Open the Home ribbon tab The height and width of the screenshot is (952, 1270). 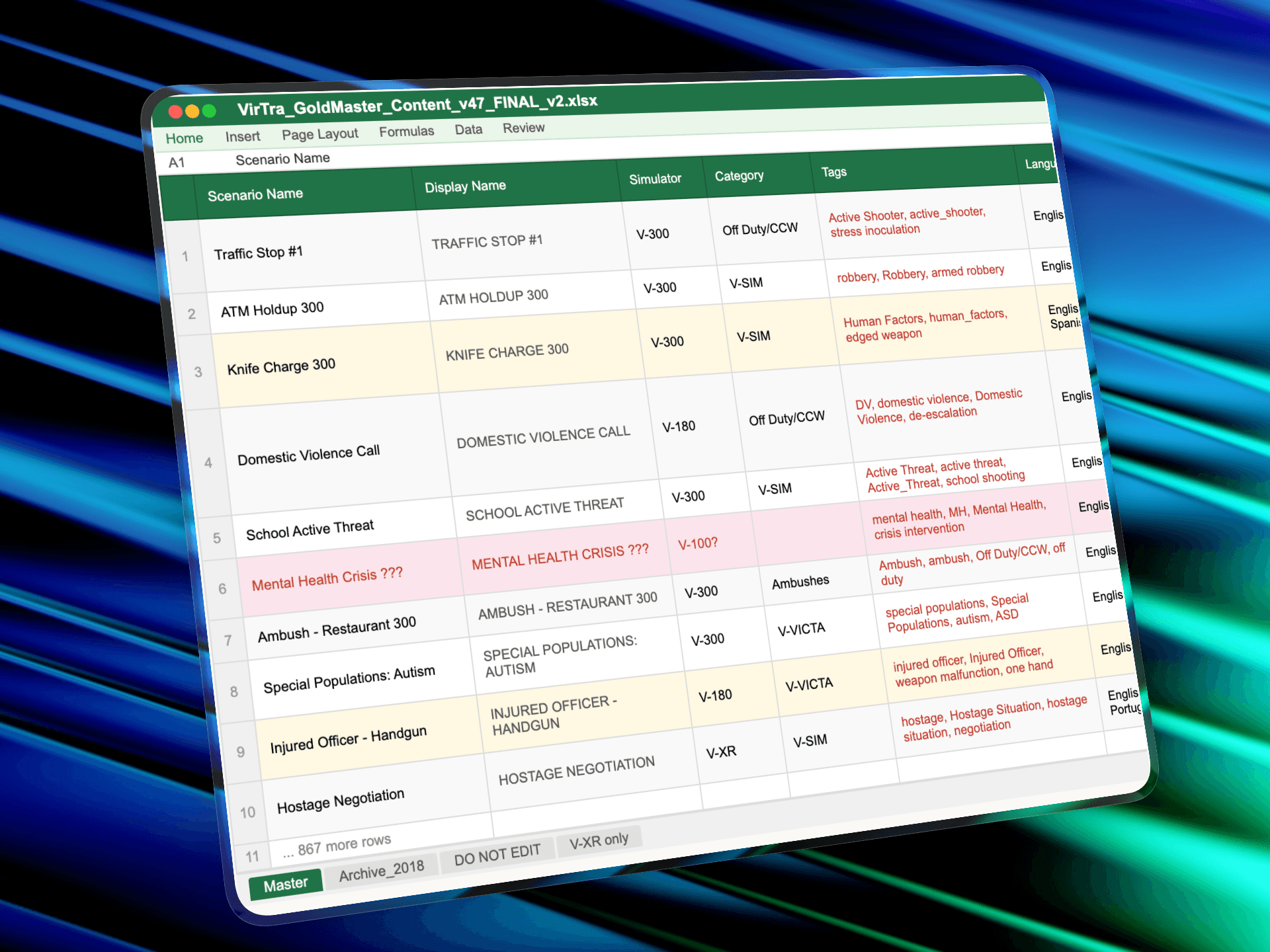point(184,138)
